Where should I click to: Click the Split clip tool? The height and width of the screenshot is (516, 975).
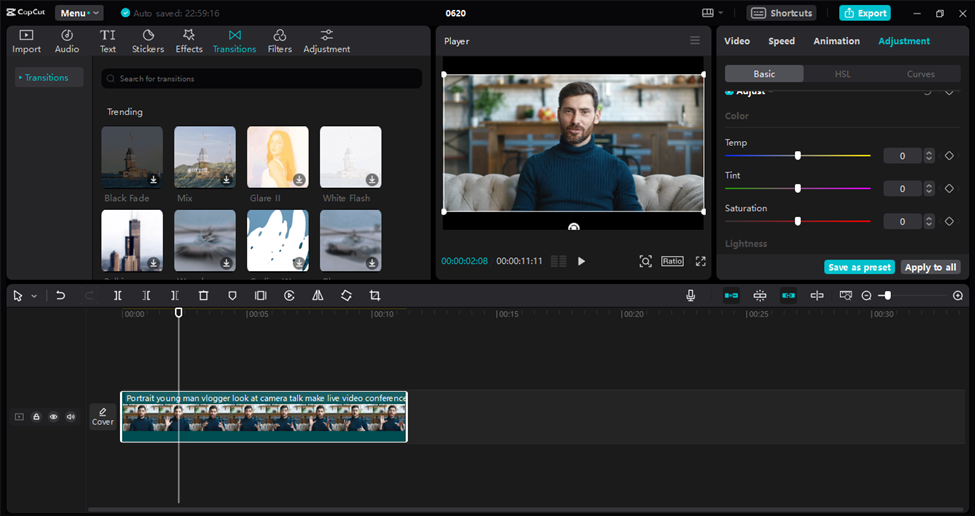(x=118, y=296)
